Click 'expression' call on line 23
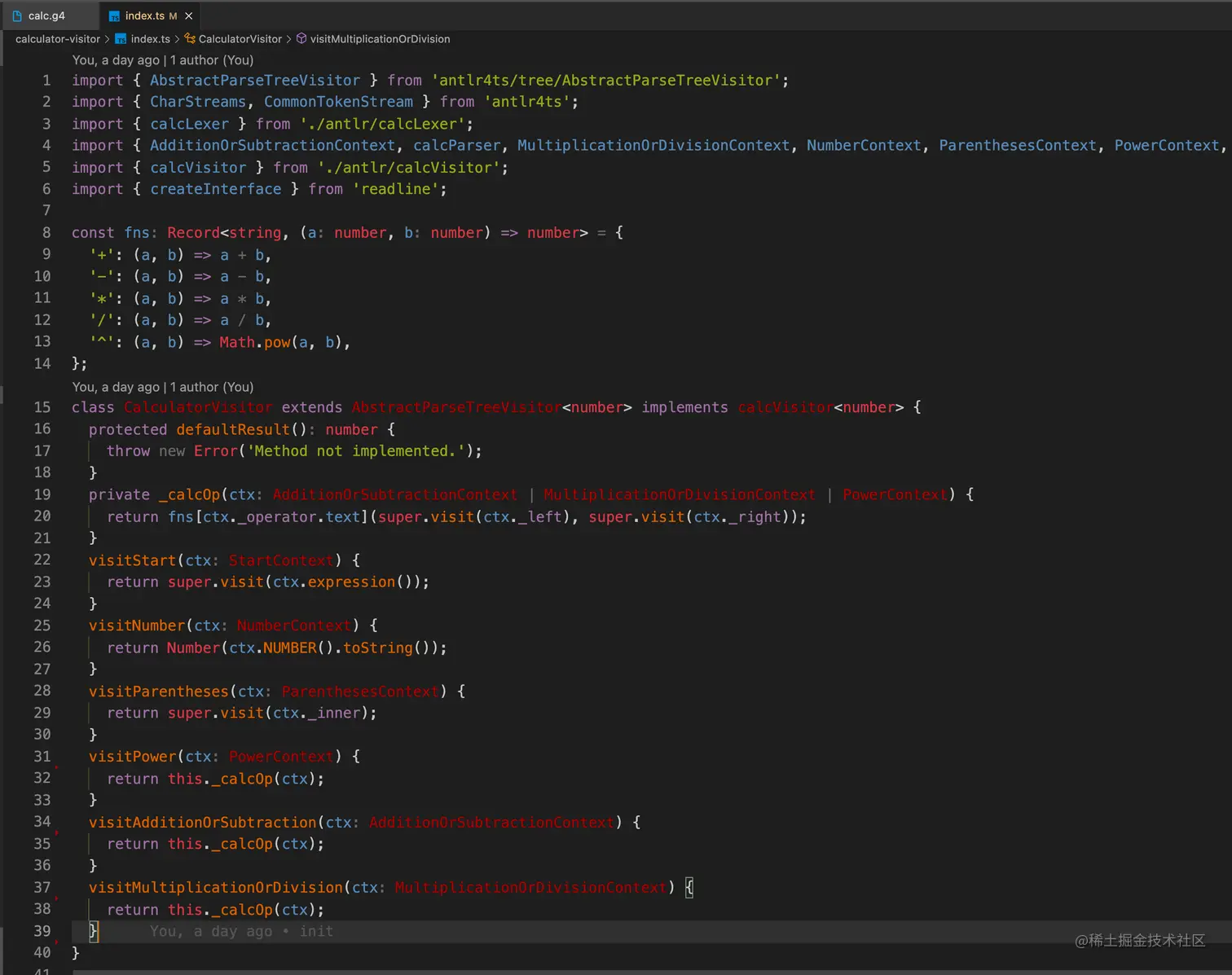Screen dimensions: 1232x975 coord(351,582)
